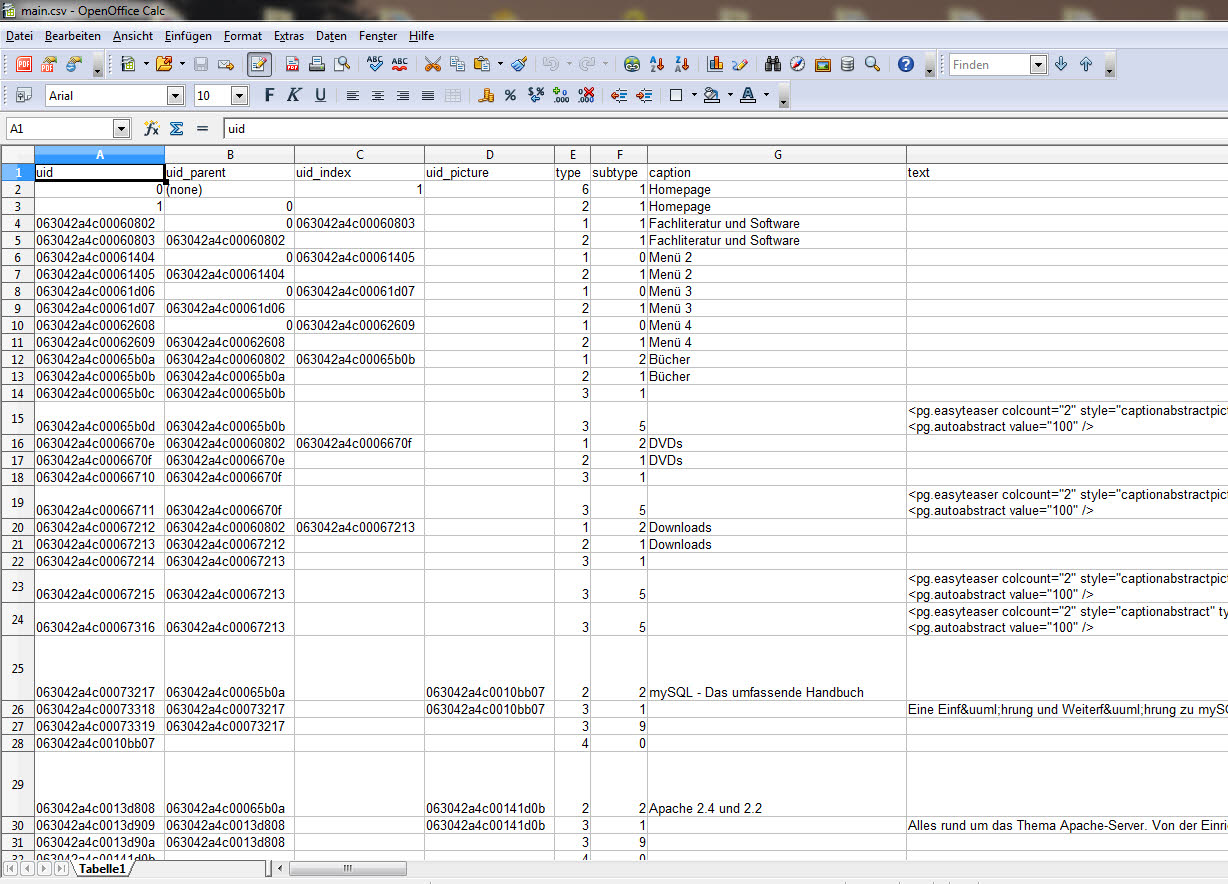Toggle AutoSpellcheck red-underline ABC icon
Viewport: 1228px width, 884px height.
coord(400,64)
